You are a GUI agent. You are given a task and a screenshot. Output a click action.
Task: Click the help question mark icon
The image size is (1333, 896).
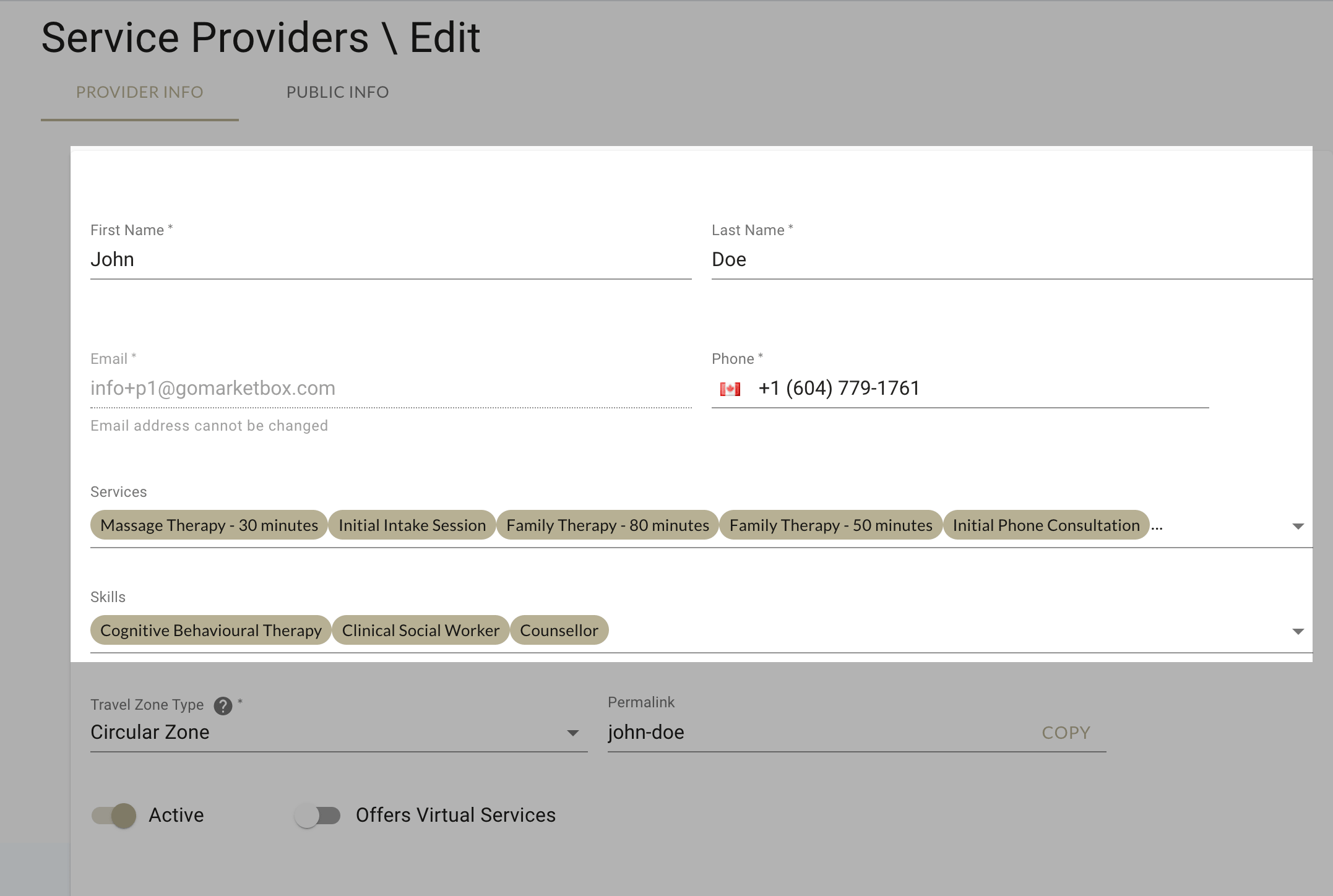coord(225,705)
